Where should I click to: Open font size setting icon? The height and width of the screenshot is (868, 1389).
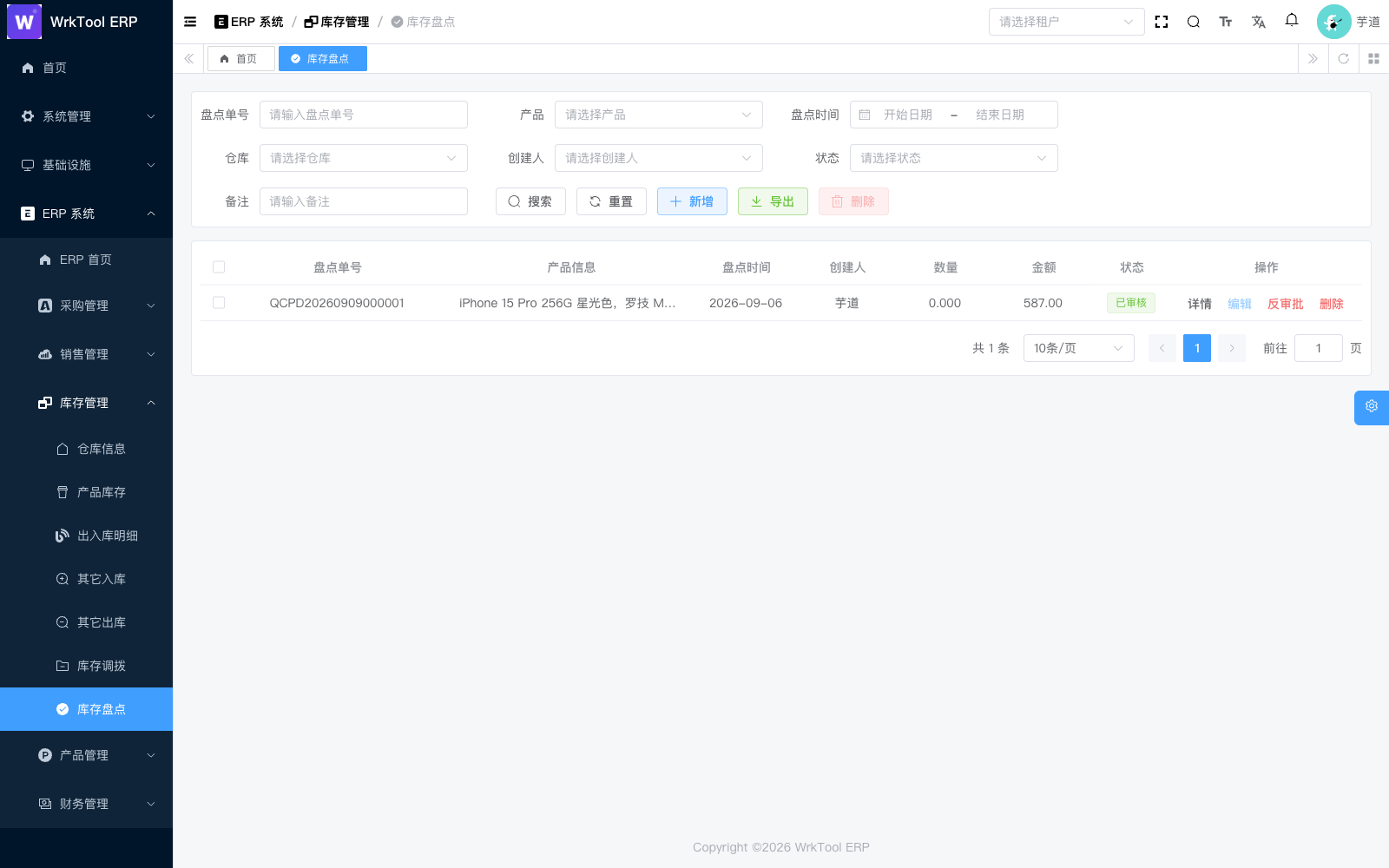coord(1226,22)
